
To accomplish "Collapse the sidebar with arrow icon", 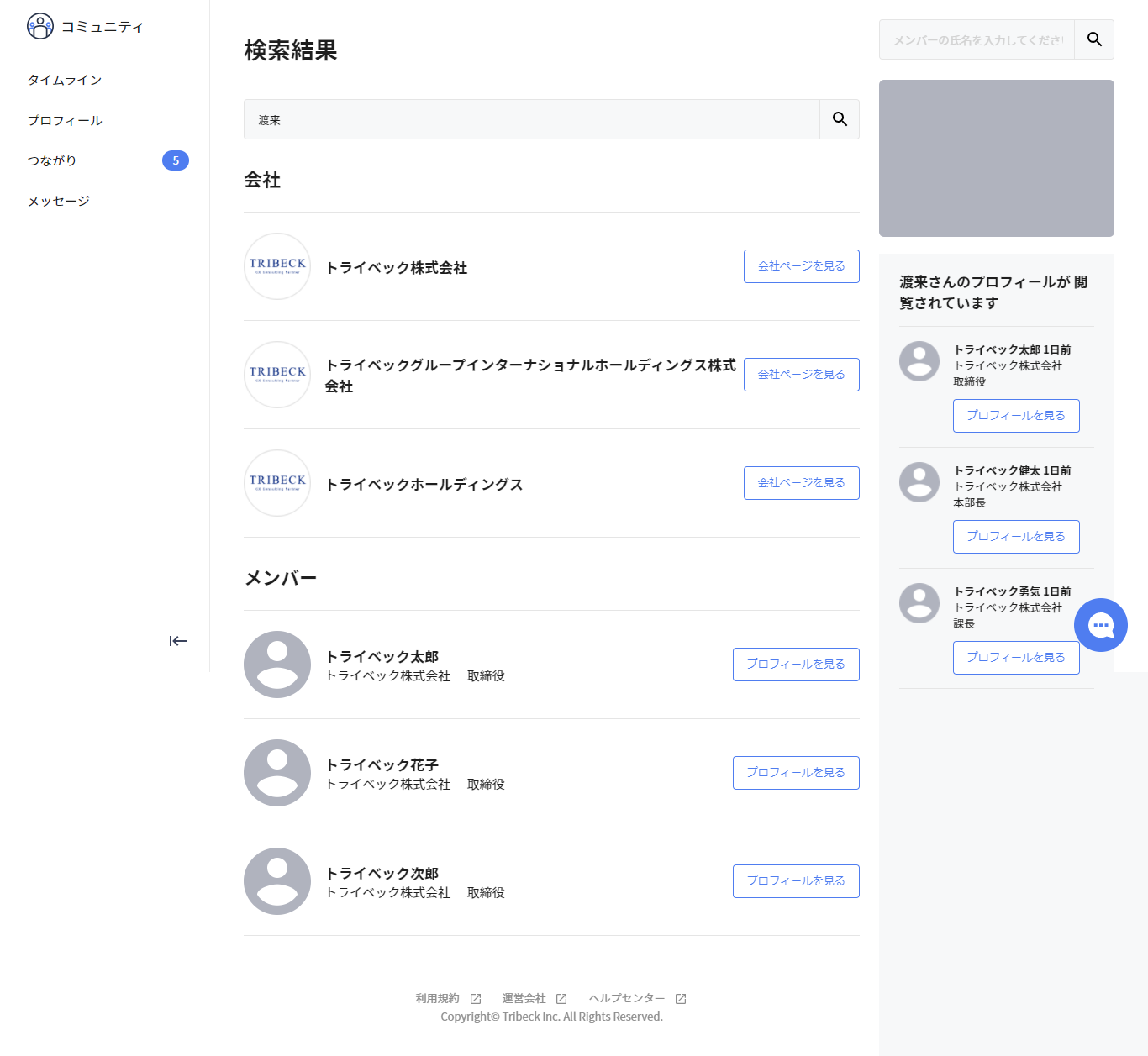I will 178,641.
